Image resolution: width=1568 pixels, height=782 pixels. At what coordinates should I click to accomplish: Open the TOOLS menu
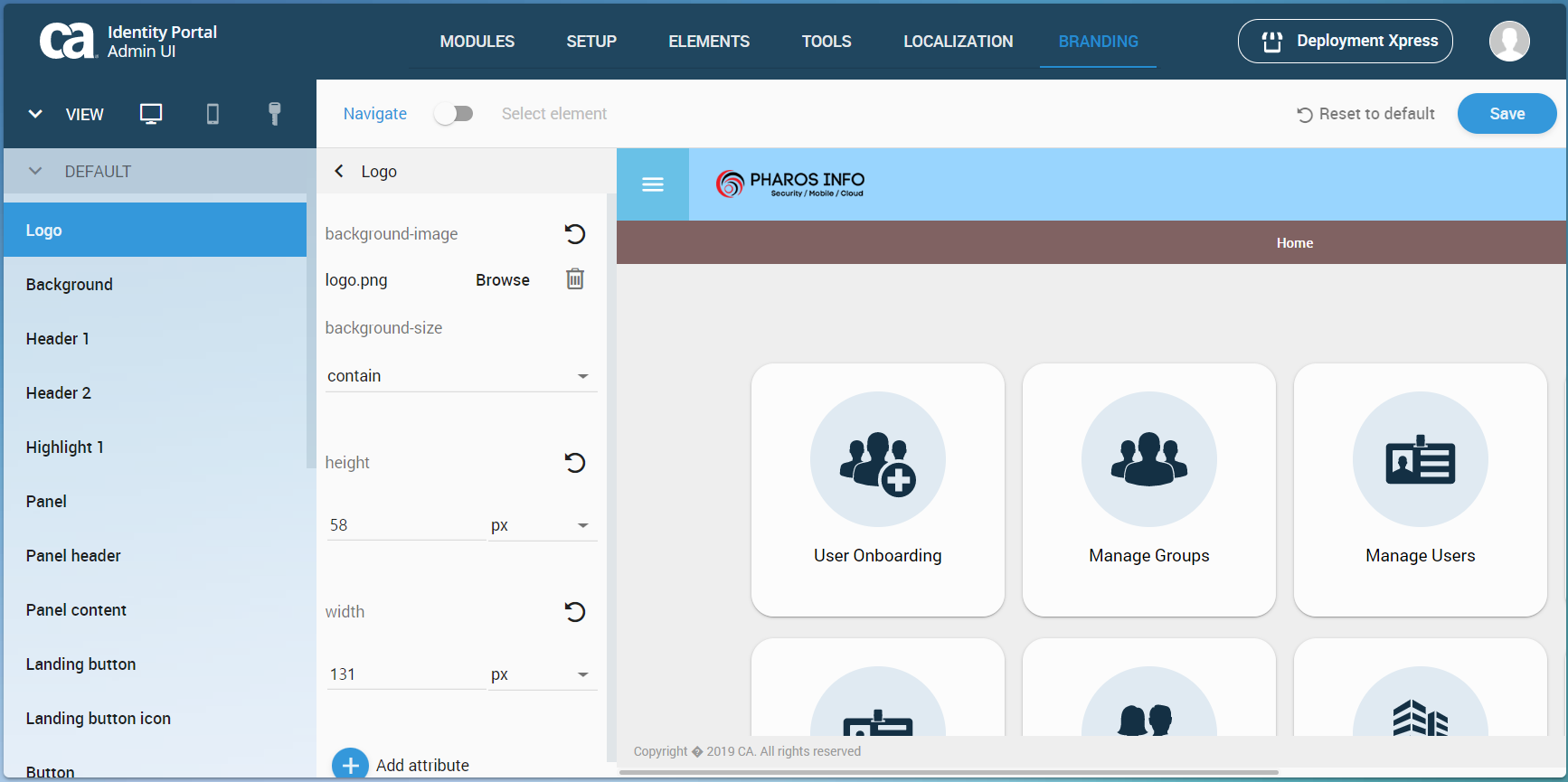point(827,42)
